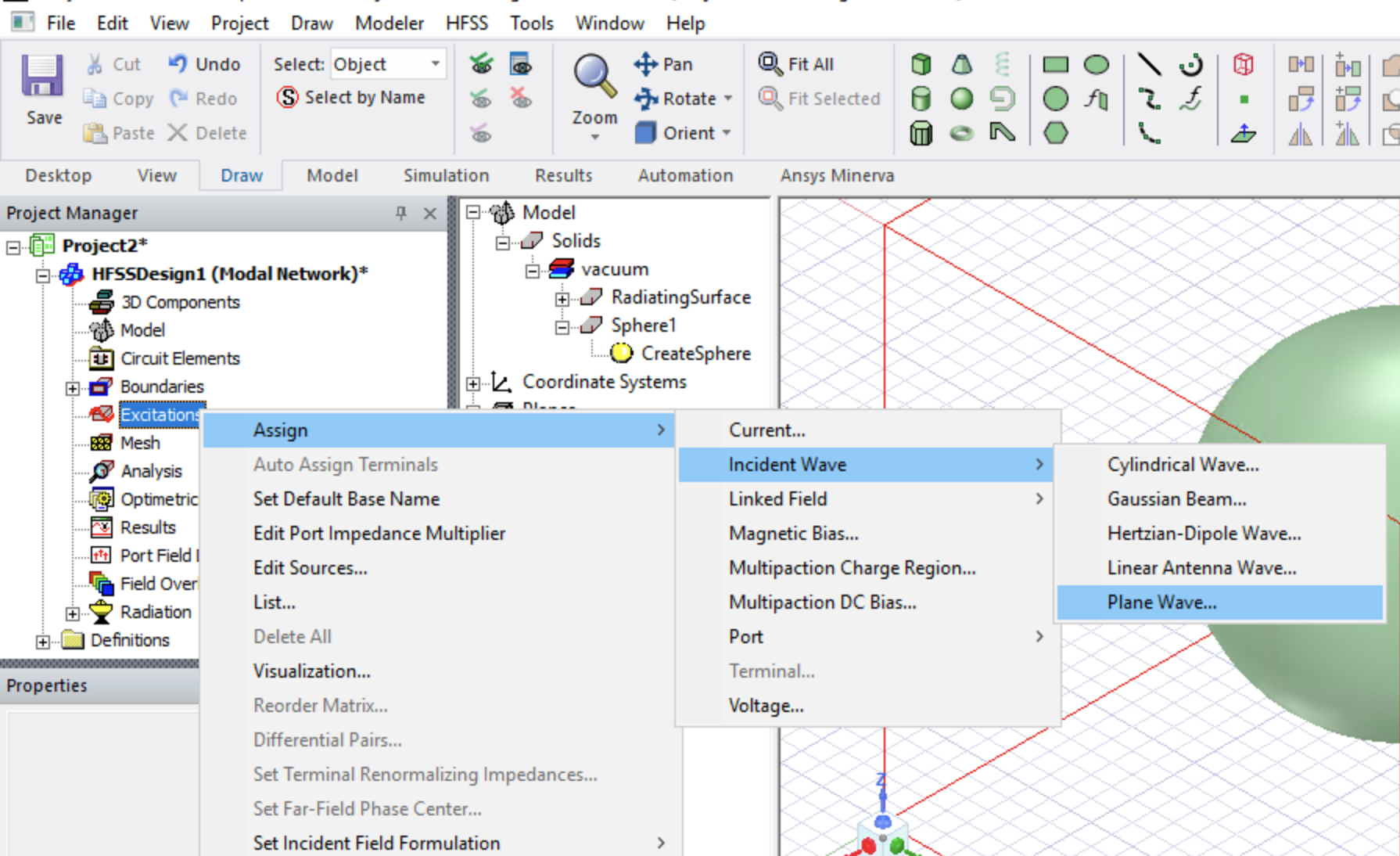
Task: Click Select by Name
Action: [x=351, y=98]
